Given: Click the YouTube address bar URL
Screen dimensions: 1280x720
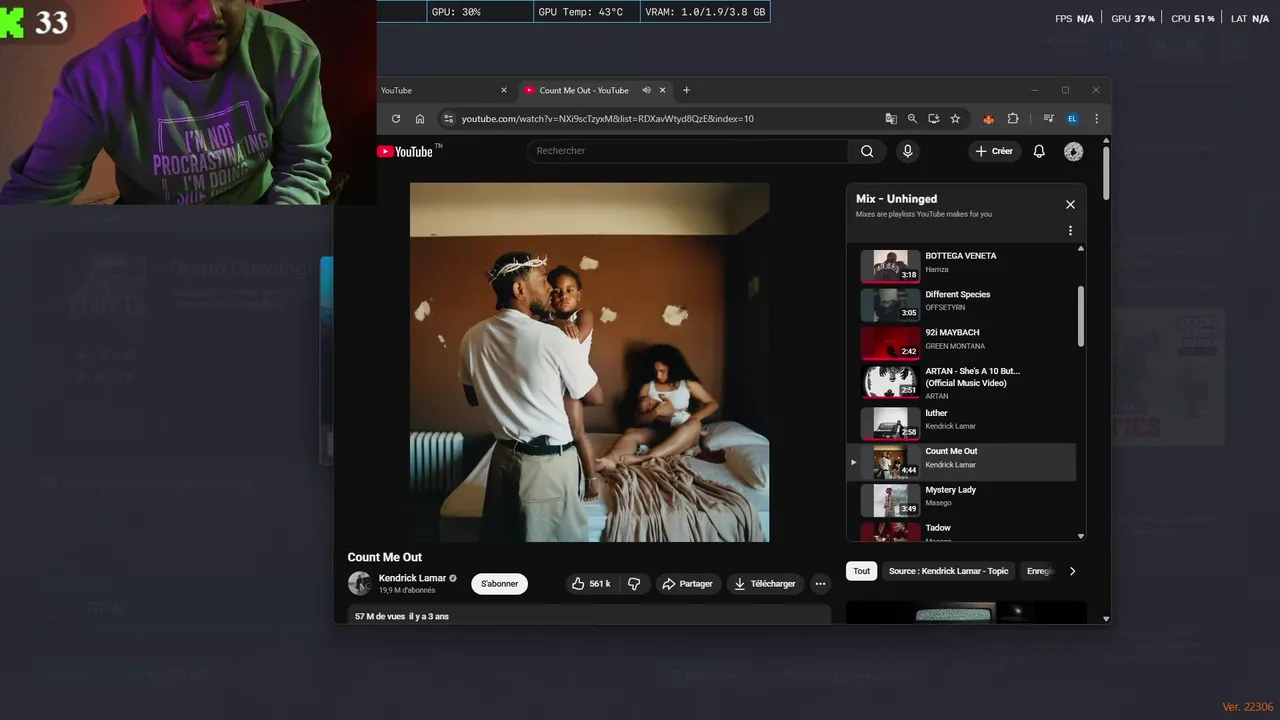Looking at the screenshot, I should pos(608,119).
